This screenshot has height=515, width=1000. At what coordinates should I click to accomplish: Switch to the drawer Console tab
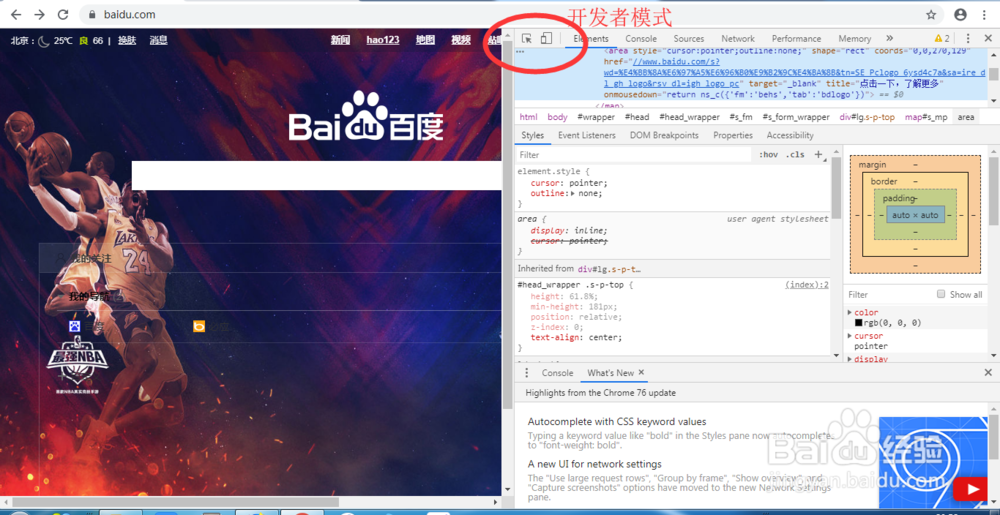[557, 373]
